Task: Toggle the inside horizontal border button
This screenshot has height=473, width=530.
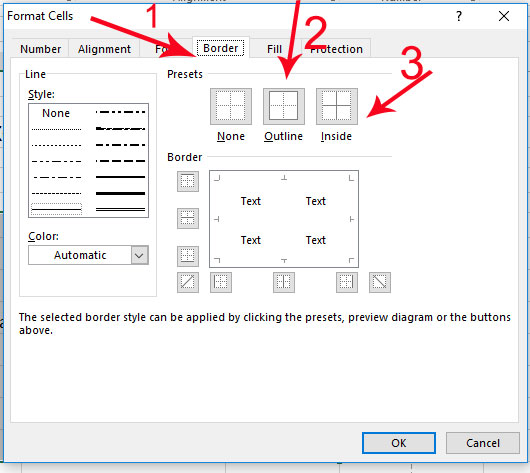Action: pos(188,218)
